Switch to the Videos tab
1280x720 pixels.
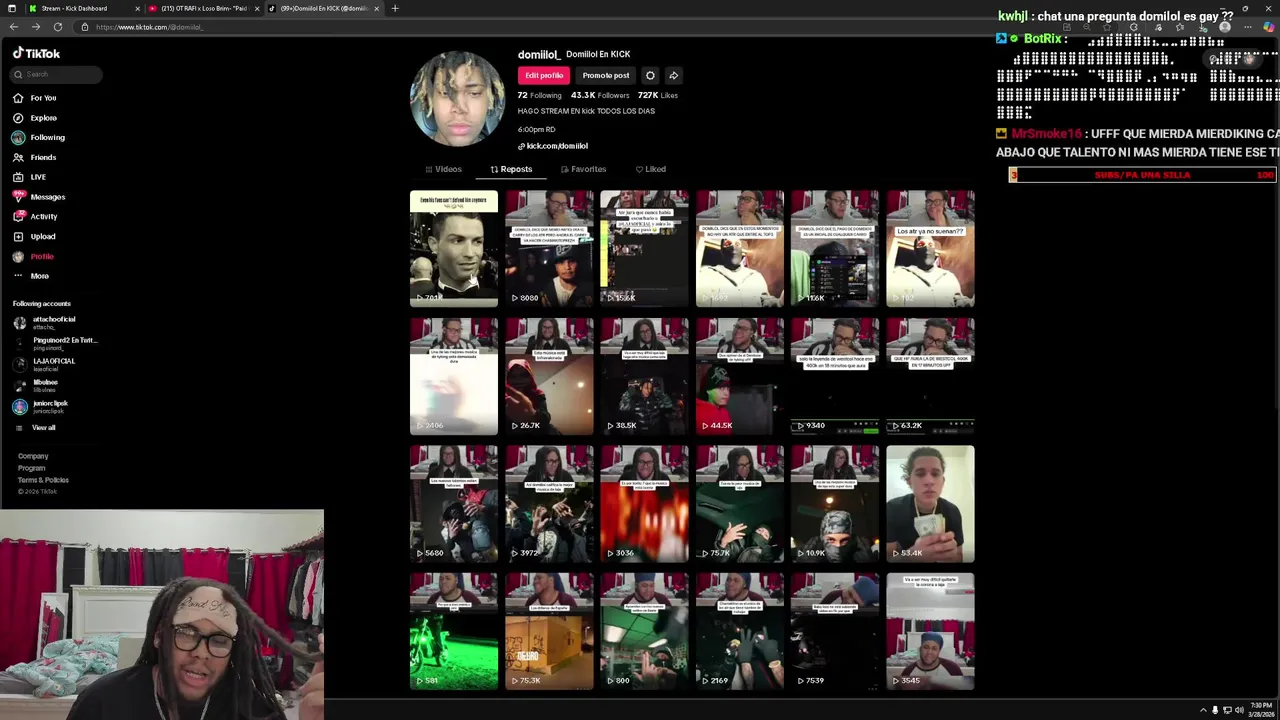pyautogui.click(x=443, y=169)
